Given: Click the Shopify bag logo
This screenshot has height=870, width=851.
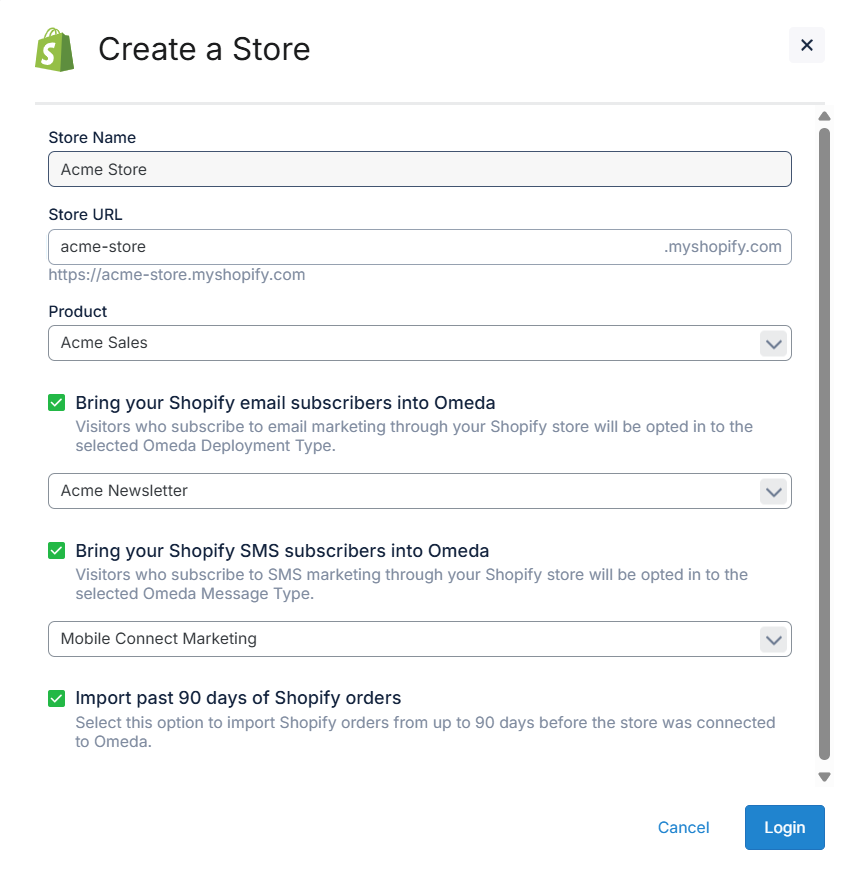Looking at the screenshot, I should (54, 49).
